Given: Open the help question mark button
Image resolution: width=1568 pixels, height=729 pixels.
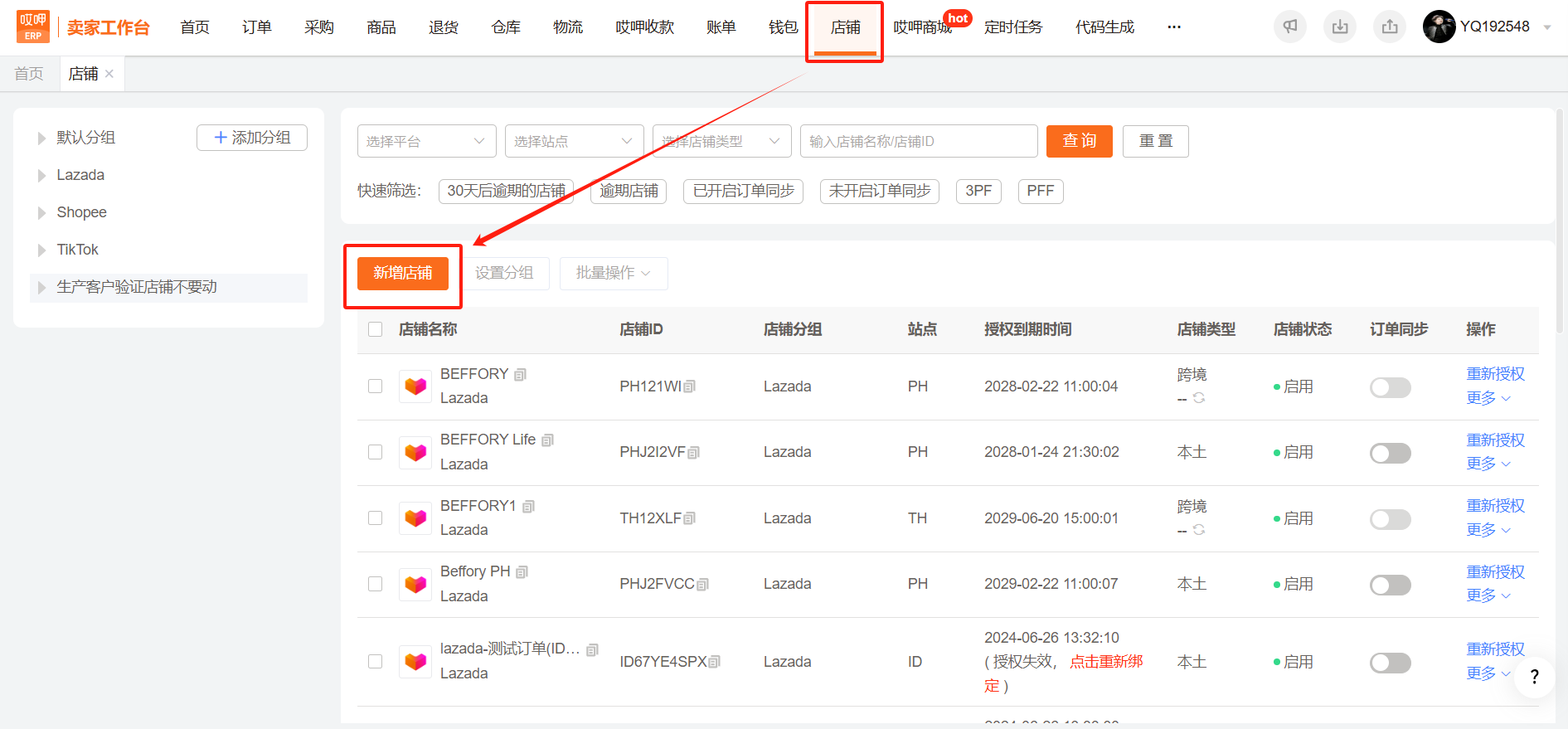Looking at the screenshot, I should point(1535,677).
